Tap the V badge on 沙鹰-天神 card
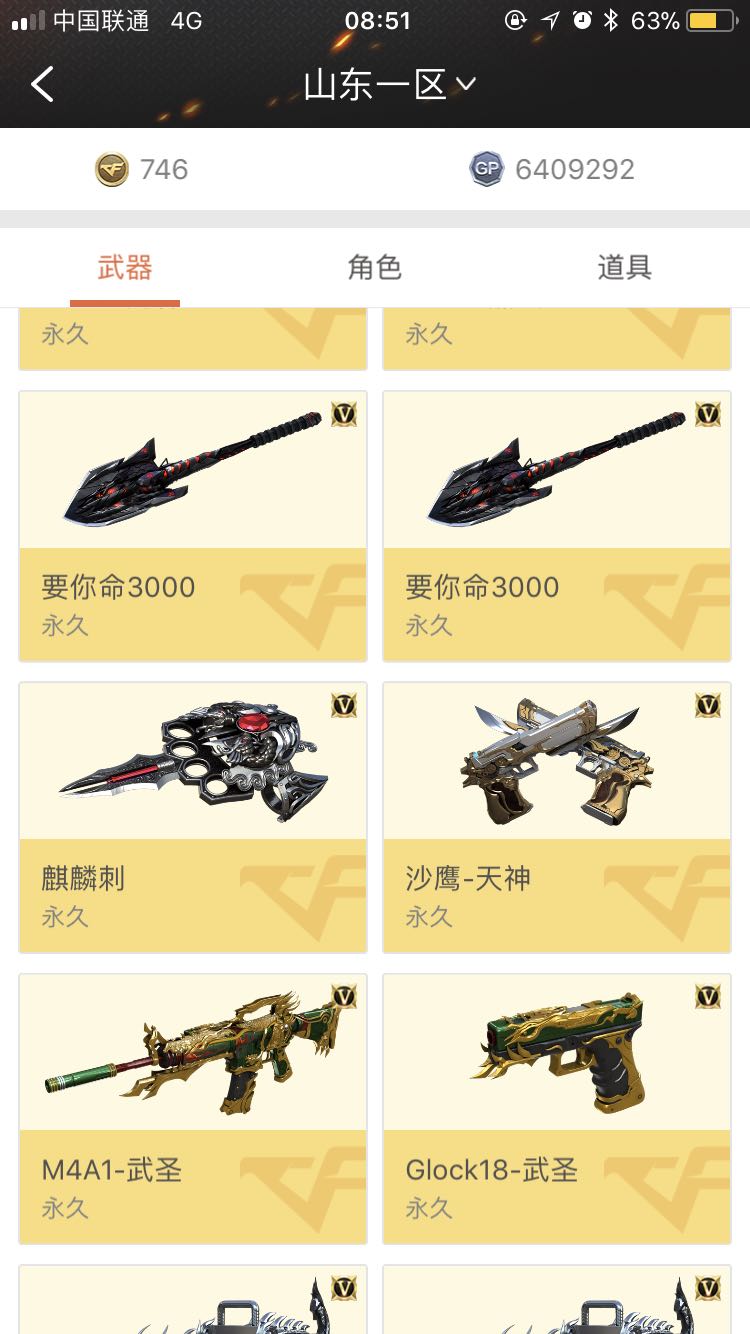Screen dimensions: 750x1334 click(x=708, y=705)
